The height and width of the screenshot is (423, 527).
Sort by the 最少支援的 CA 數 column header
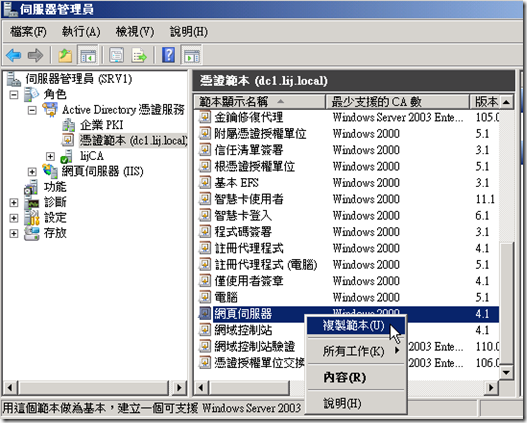(398, 101)
